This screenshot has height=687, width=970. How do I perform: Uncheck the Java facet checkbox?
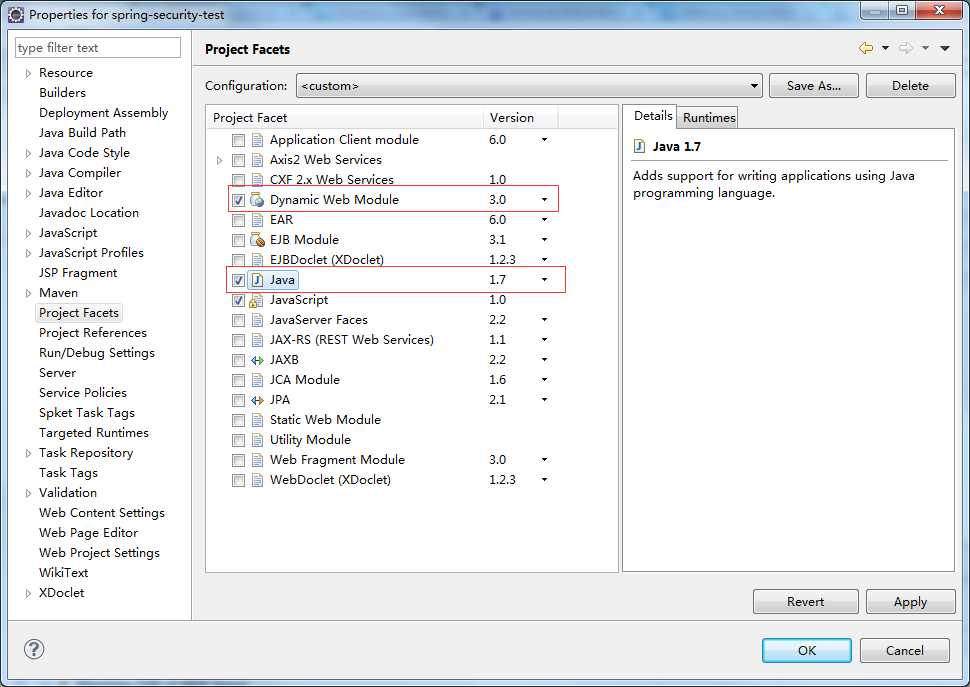coord(238,281)
